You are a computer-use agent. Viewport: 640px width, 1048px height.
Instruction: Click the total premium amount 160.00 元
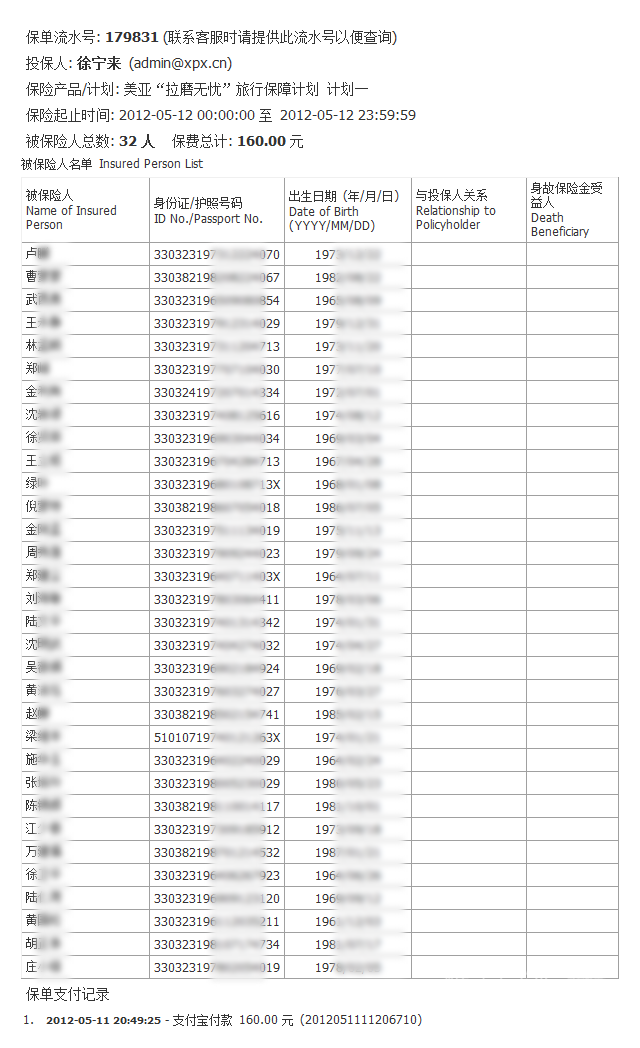click(x=270, y=141)
